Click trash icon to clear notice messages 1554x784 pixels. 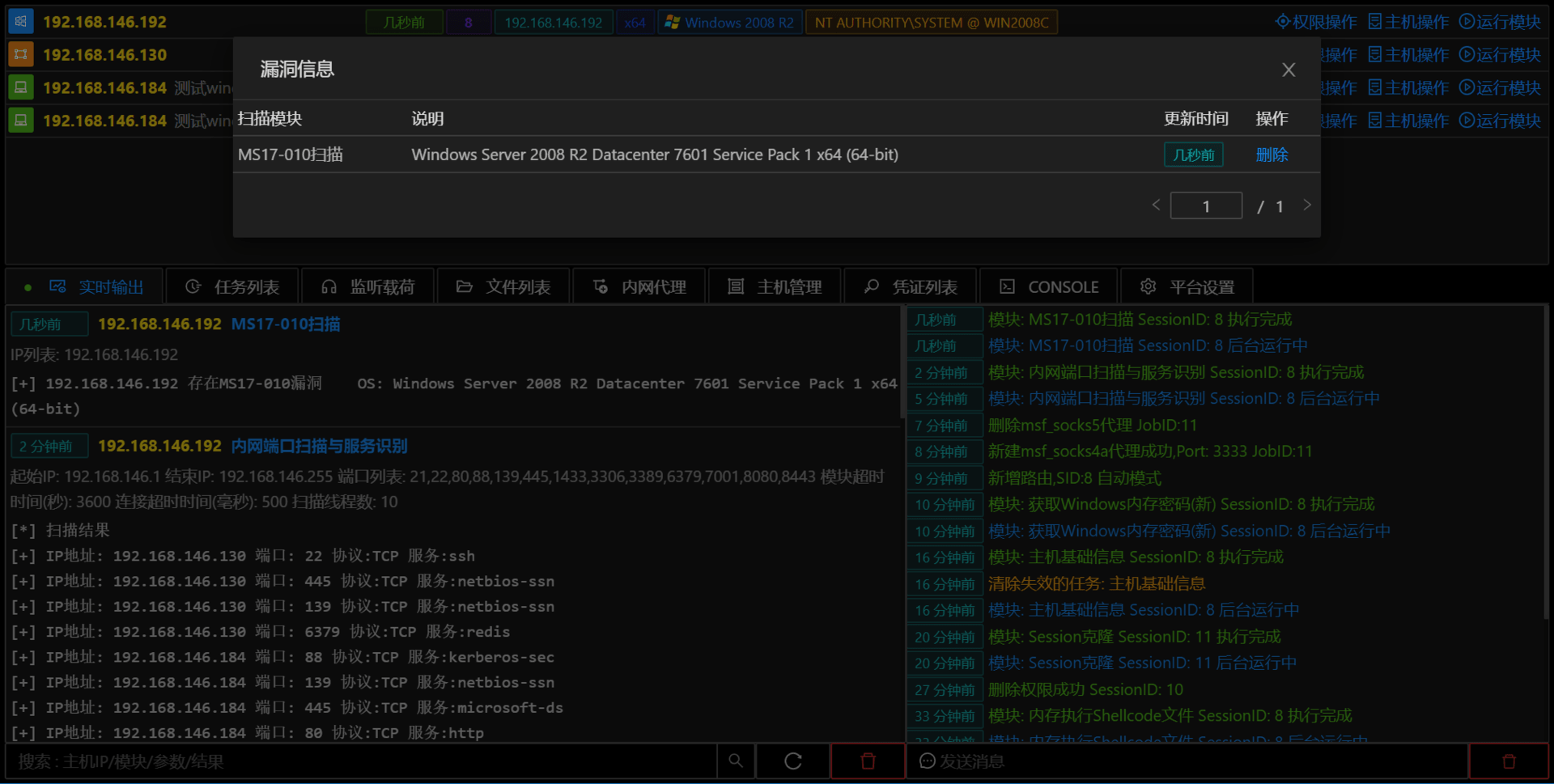[x=1509, y=761]
